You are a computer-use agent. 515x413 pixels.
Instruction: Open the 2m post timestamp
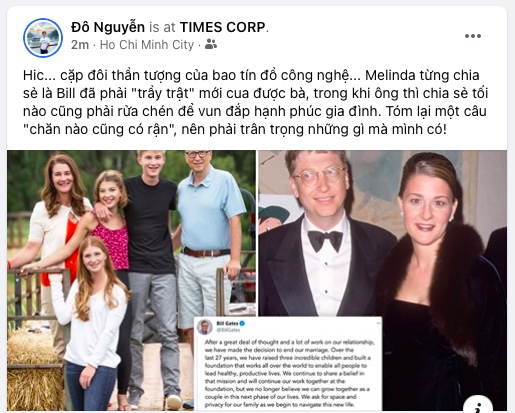coord(80,45)
